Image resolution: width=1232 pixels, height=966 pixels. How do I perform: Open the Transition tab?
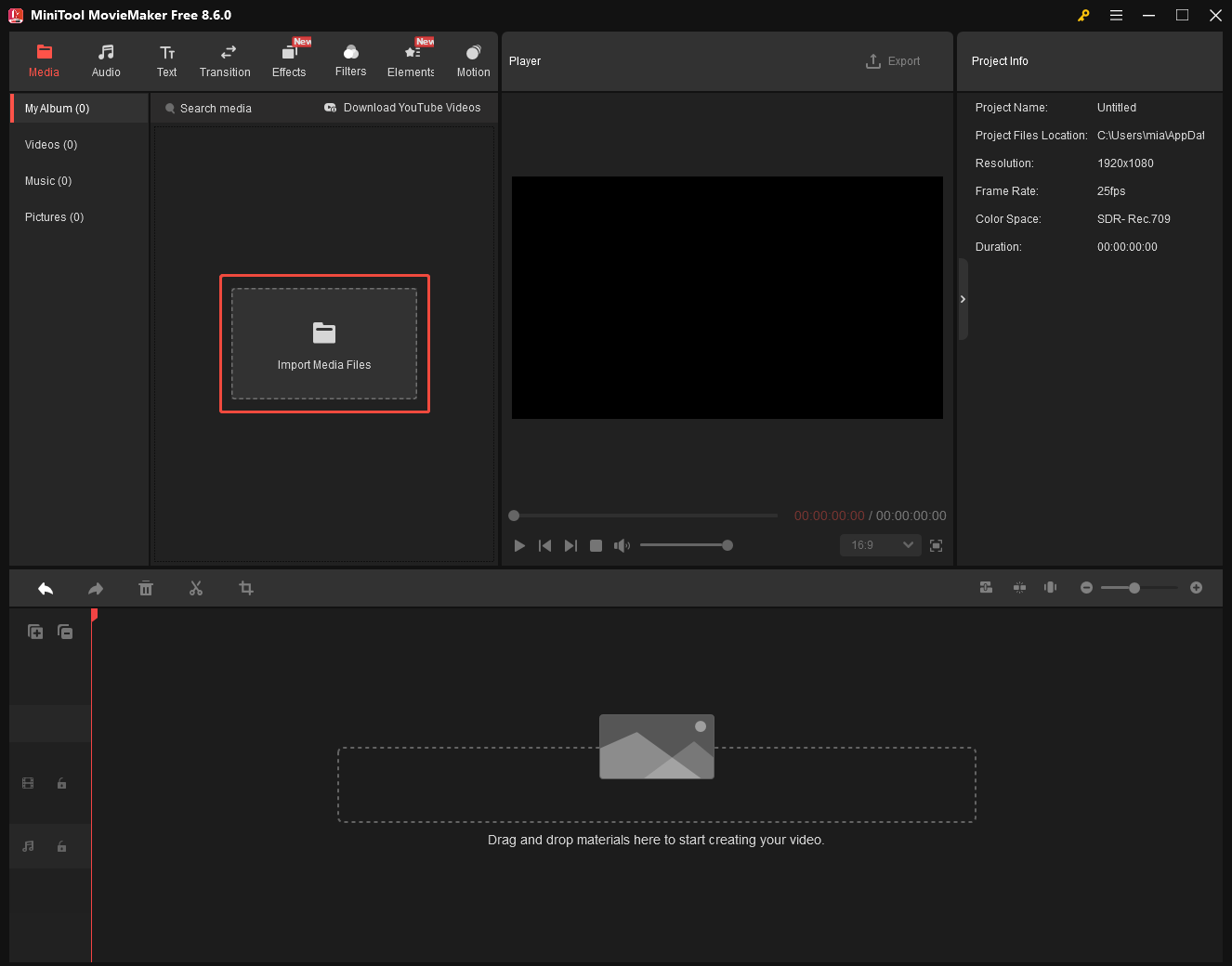(x=225, y=61)
